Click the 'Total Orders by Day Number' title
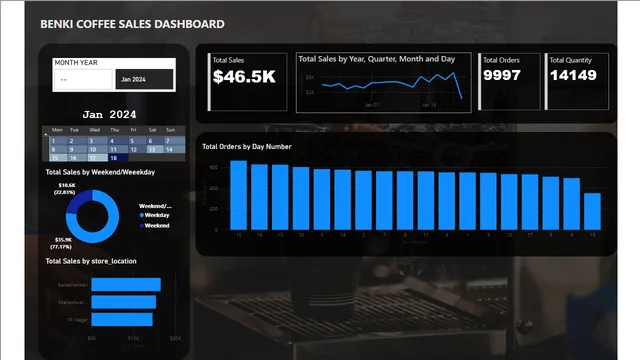 click(x=247, y=147)
